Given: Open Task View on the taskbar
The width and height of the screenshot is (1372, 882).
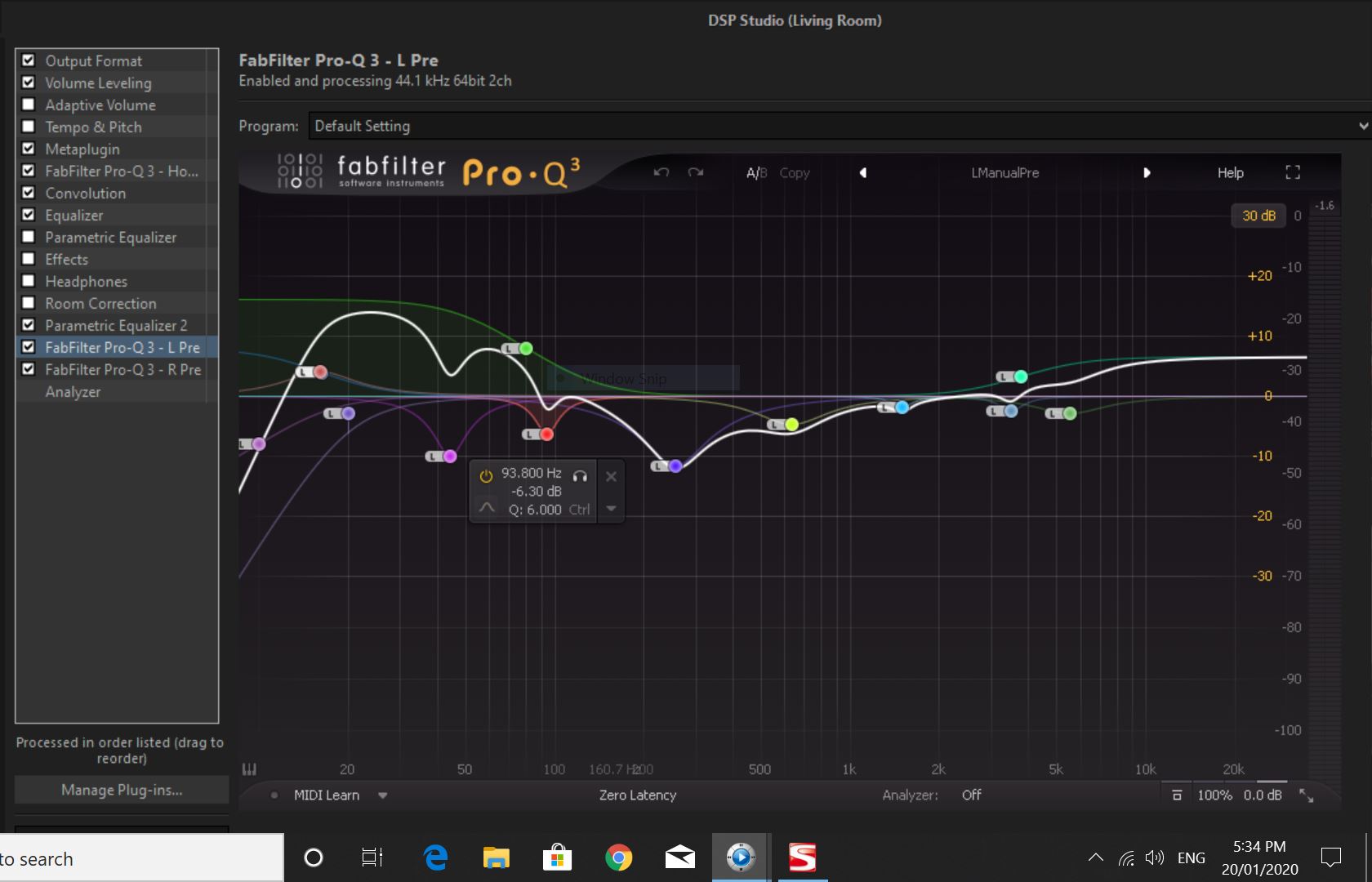Looking at the screenshot, I should [372, 857].
